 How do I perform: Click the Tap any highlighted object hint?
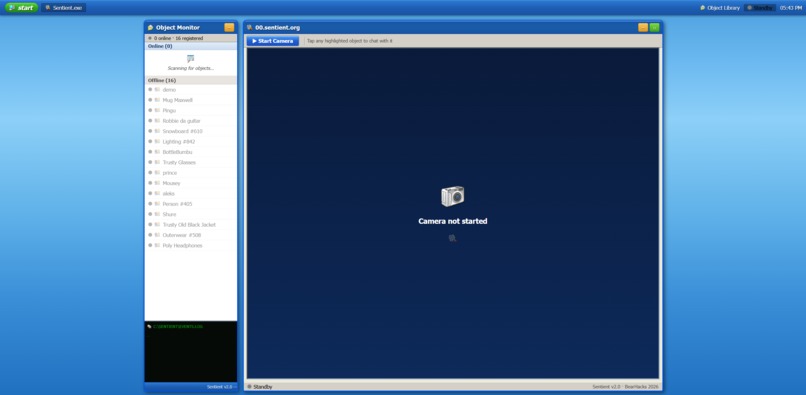tap(350, 41)
